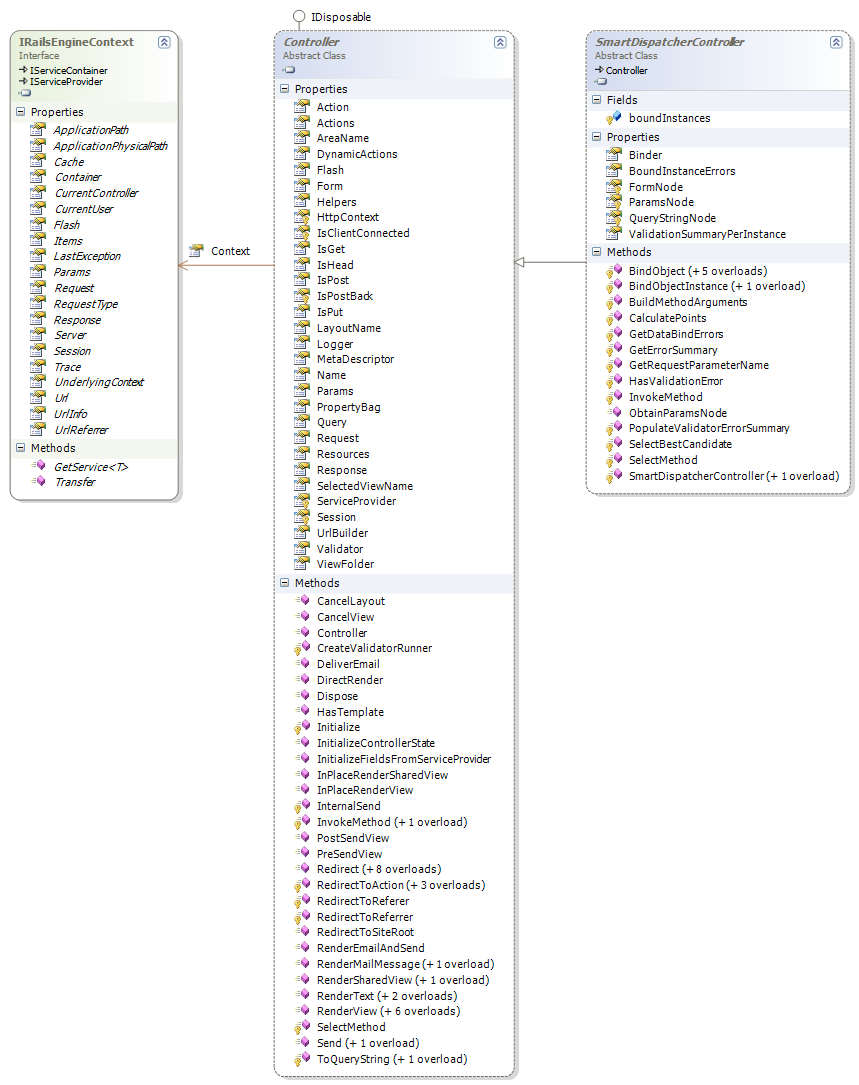Select the IRailsEngineContext title
The height and width of the screenshot is (1085, 859).
pyautogui.click(x=76, y=42)
